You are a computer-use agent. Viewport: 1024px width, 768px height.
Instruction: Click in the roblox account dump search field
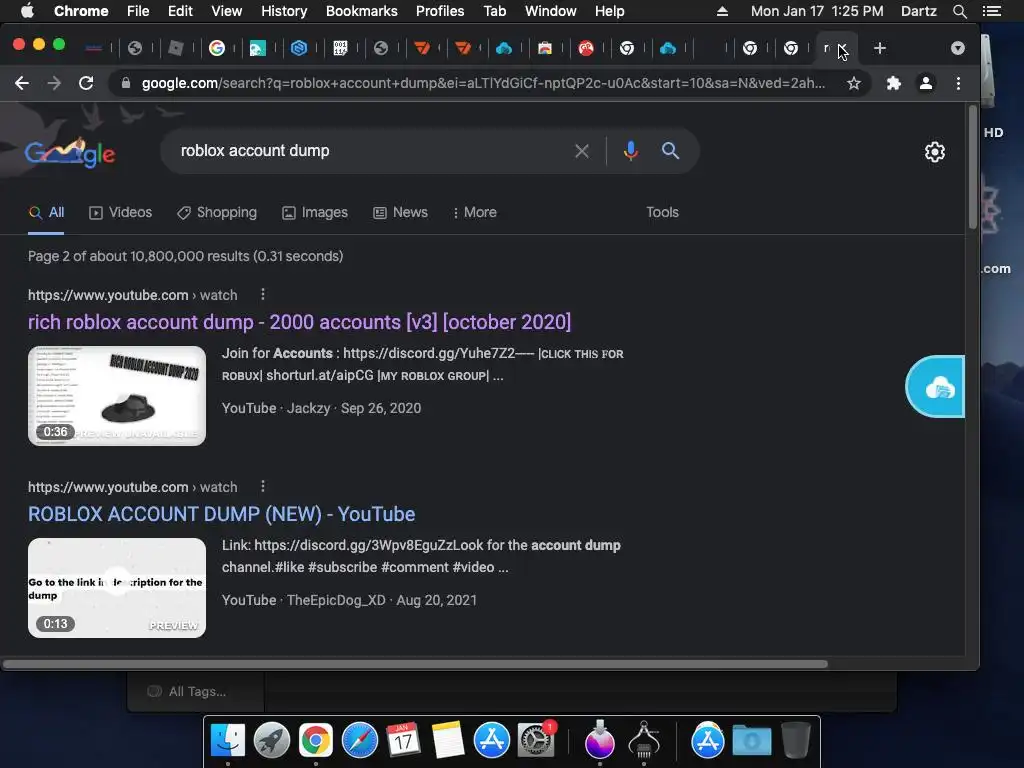click(372, 151)
